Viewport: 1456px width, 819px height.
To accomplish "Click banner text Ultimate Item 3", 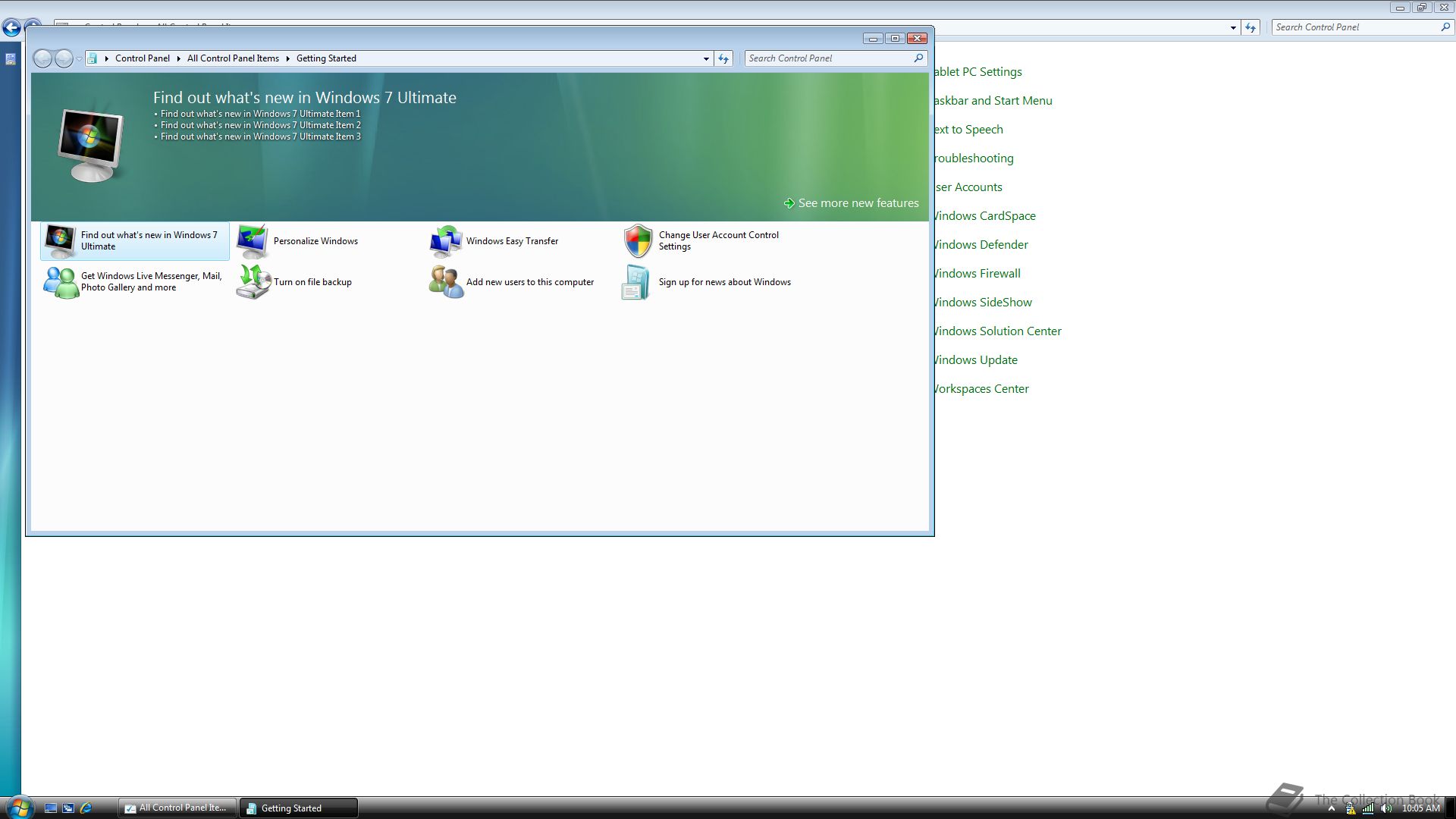I will click(260, 136).
